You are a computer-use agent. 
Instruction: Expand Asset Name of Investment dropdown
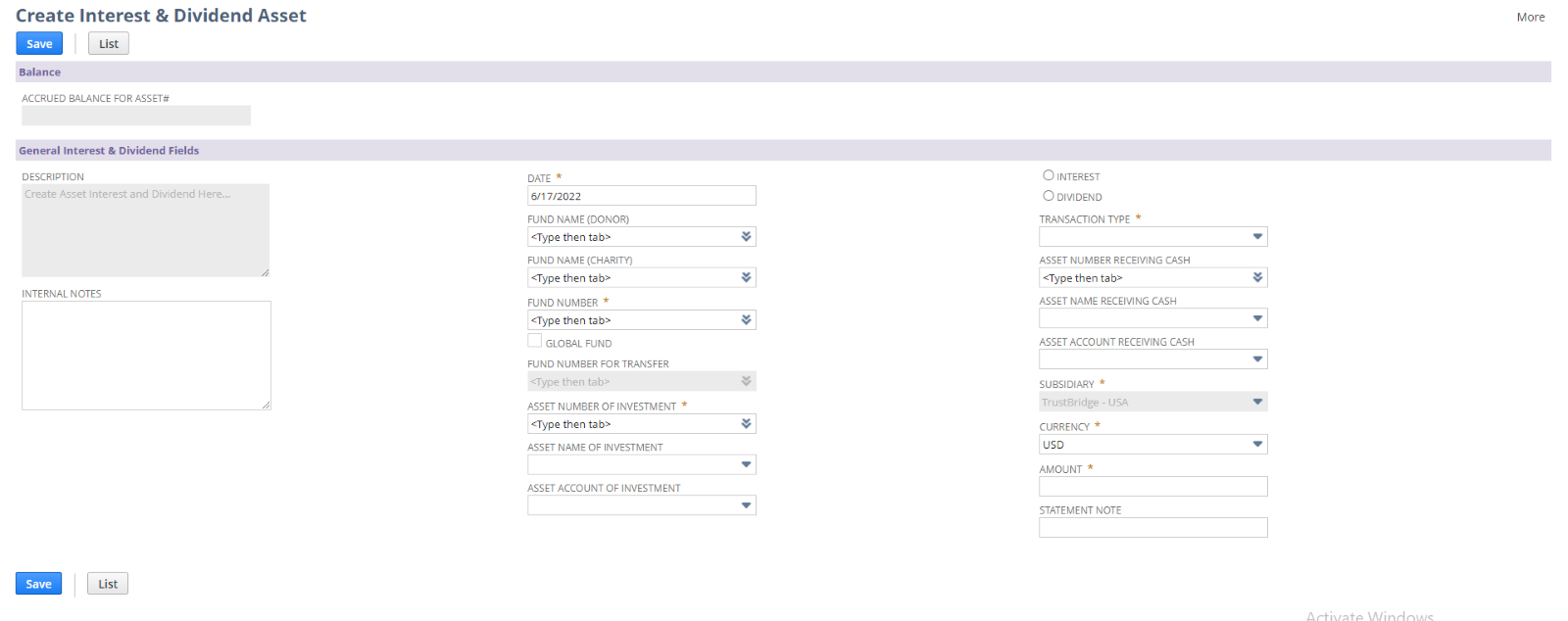click(x=746, y=465)
